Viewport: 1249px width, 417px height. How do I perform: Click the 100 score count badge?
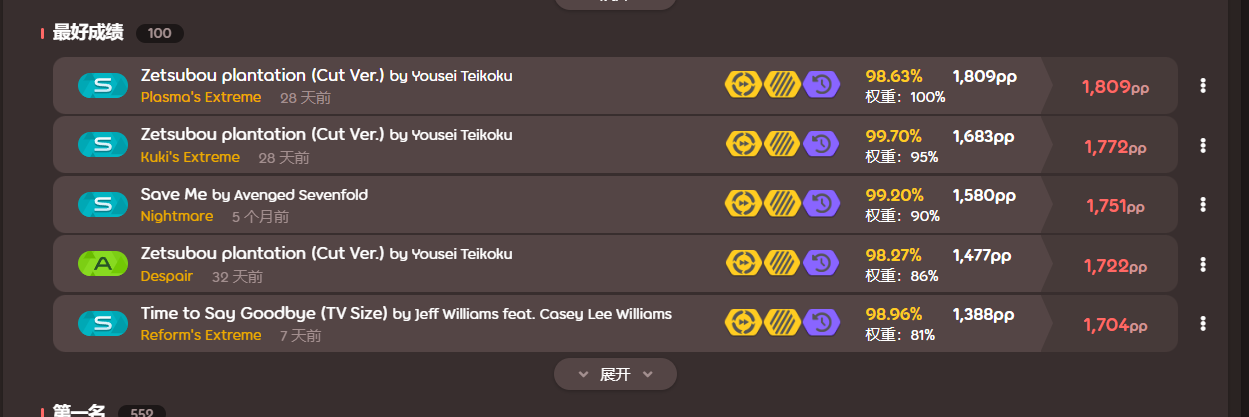pyautogui.click(x=159, y=33)
